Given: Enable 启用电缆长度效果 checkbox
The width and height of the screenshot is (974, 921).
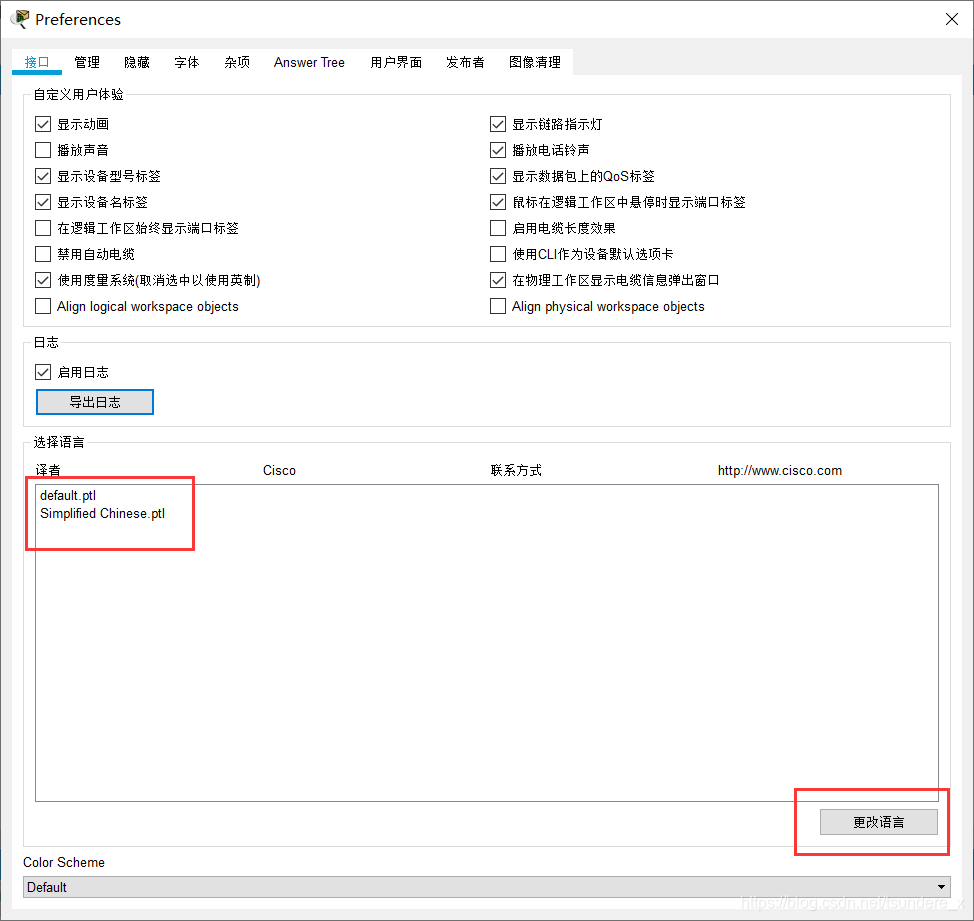Looking at the screenshot, I should tap(498, 229).
